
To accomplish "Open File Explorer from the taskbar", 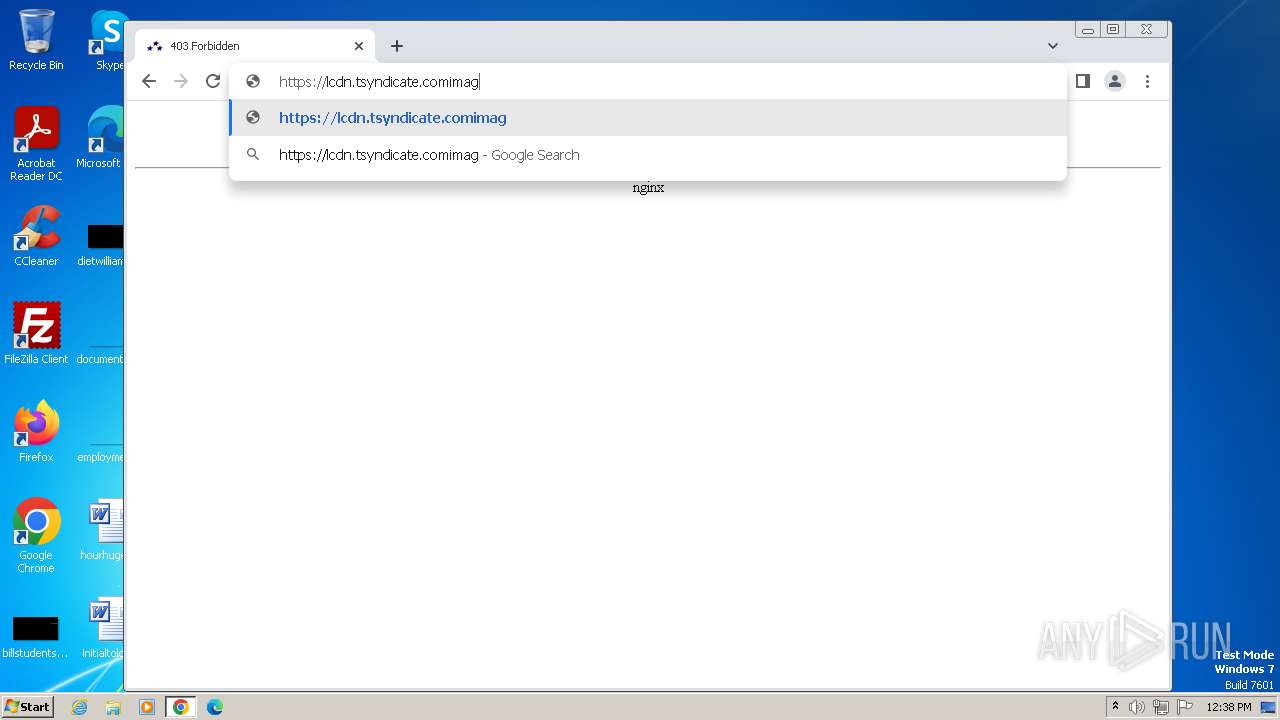I will coord(113,707).
